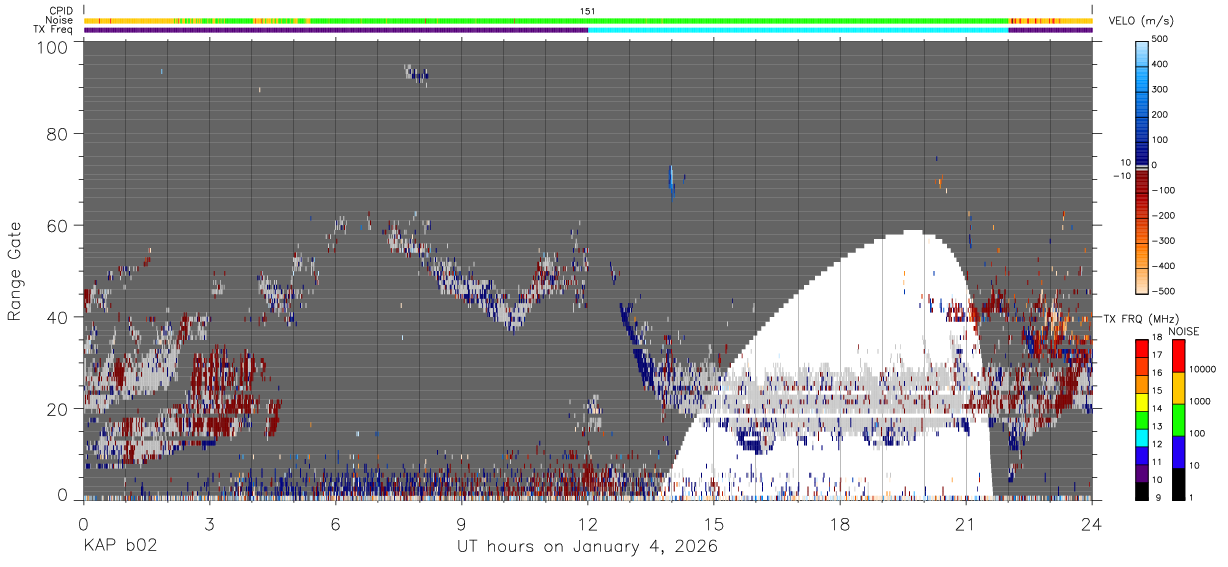Click the cyan segment of TX Freq strip
This screenshot has height=567, width=1228.
(798, 30)
